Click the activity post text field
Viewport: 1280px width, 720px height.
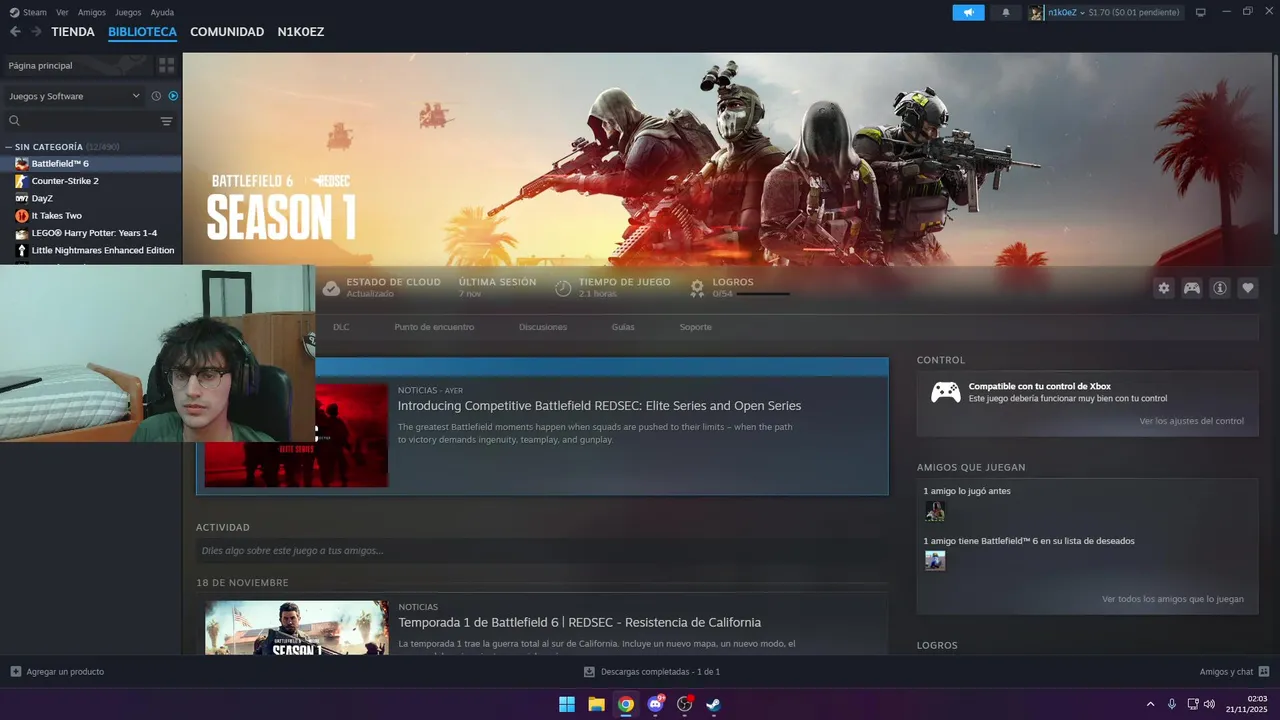click(x=541, y=550)
